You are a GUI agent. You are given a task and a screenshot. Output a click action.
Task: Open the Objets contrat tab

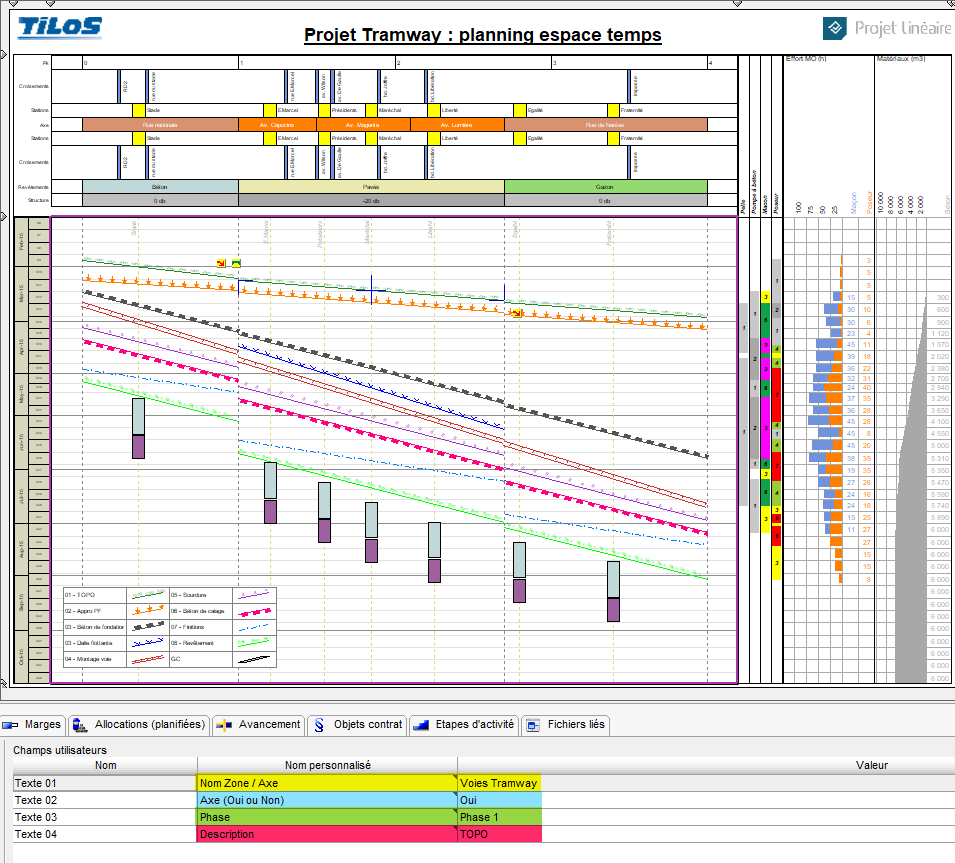tap(357, 725)
